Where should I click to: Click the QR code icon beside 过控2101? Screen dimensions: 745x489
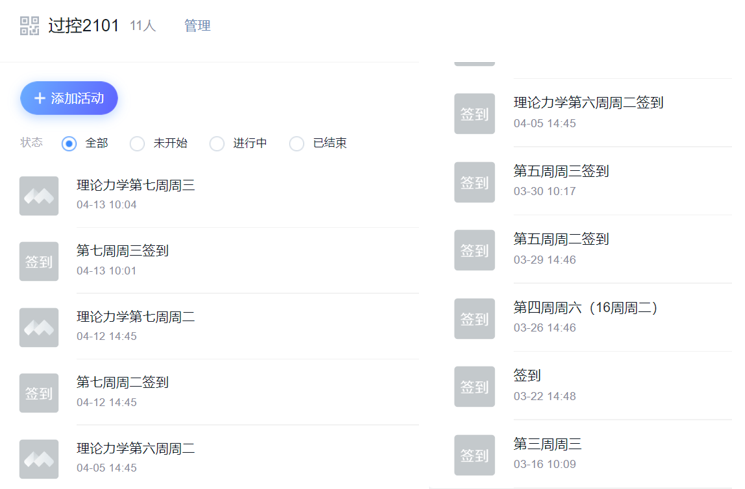tap(29, 26)
